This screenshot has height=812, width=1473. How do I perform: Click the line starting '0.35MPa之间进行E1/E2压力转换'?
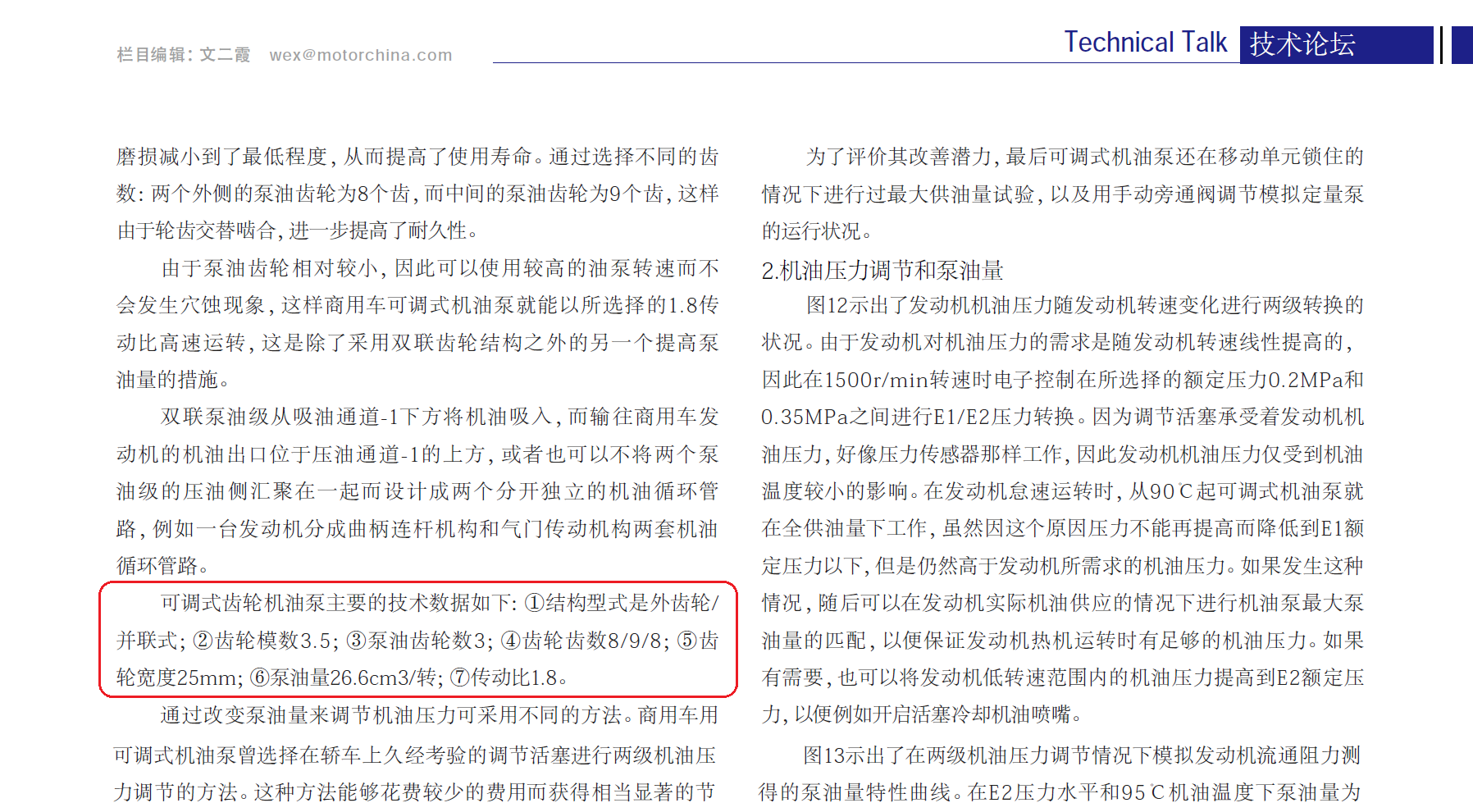[x=1063, y=417]
